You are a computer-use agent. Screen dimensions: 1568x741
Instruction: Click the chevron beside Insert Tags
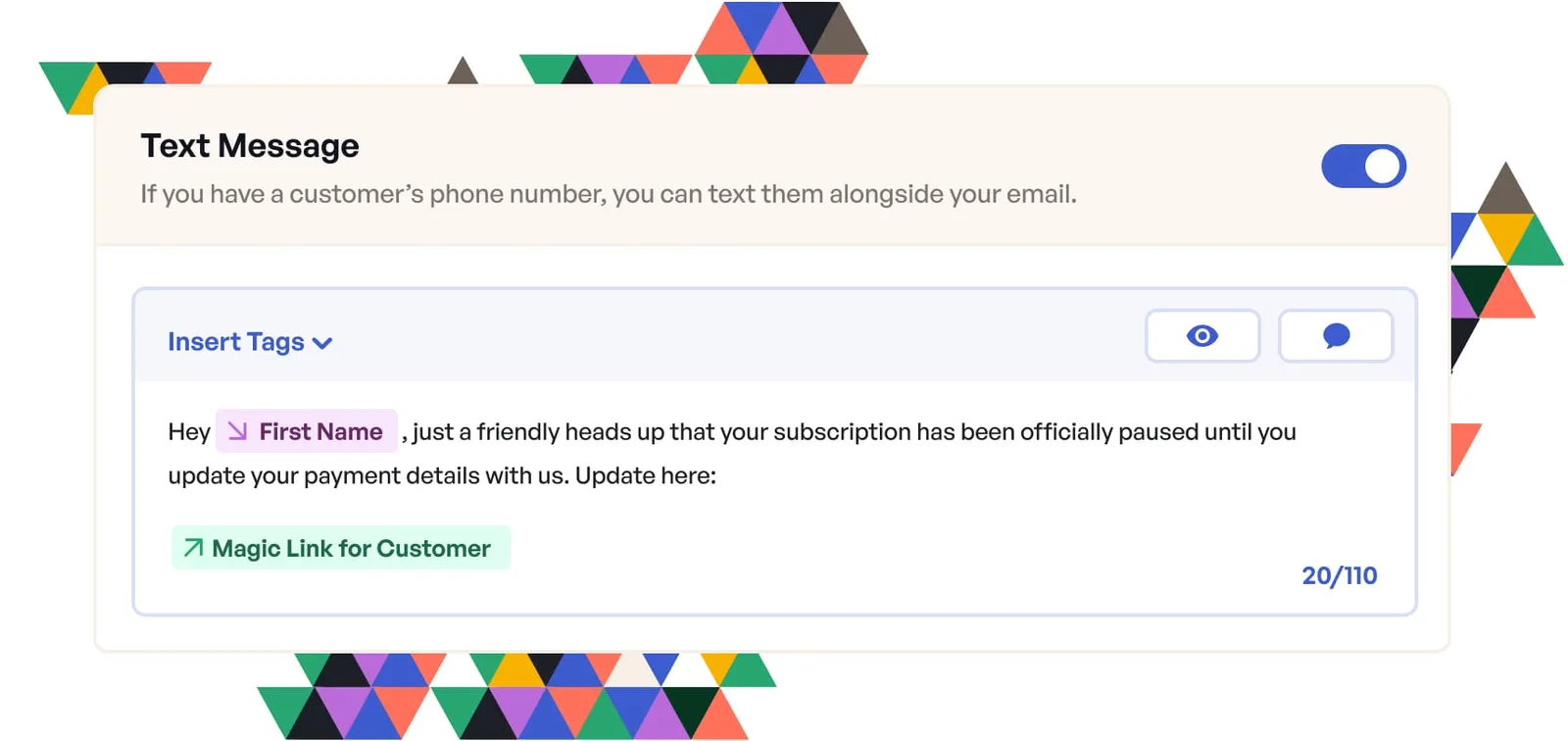click(x=322, y=343)
